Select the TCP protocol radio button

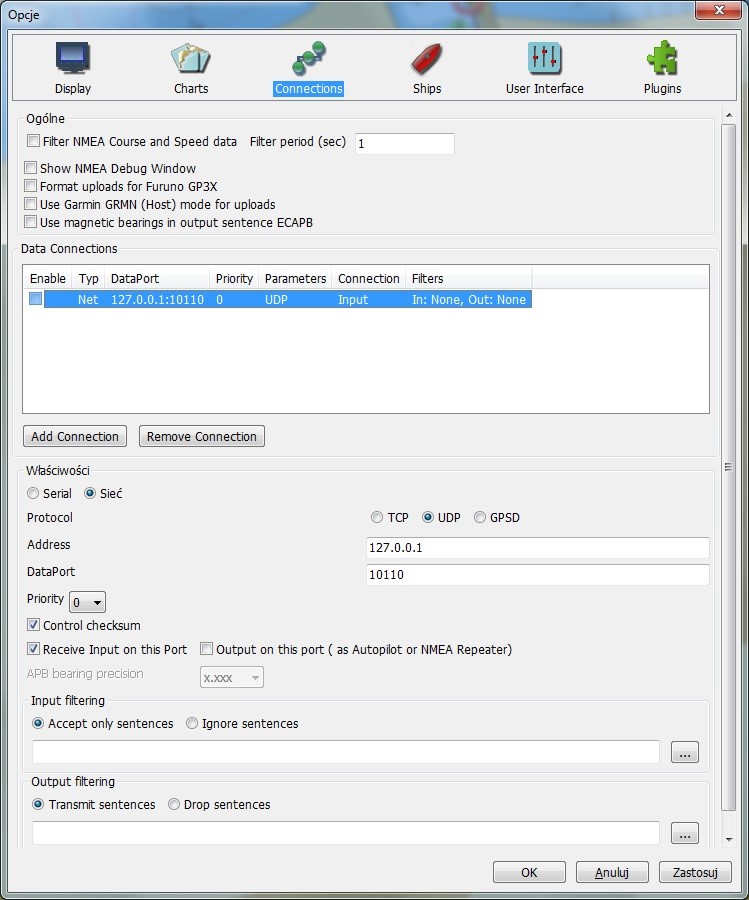tap(377, 518)
